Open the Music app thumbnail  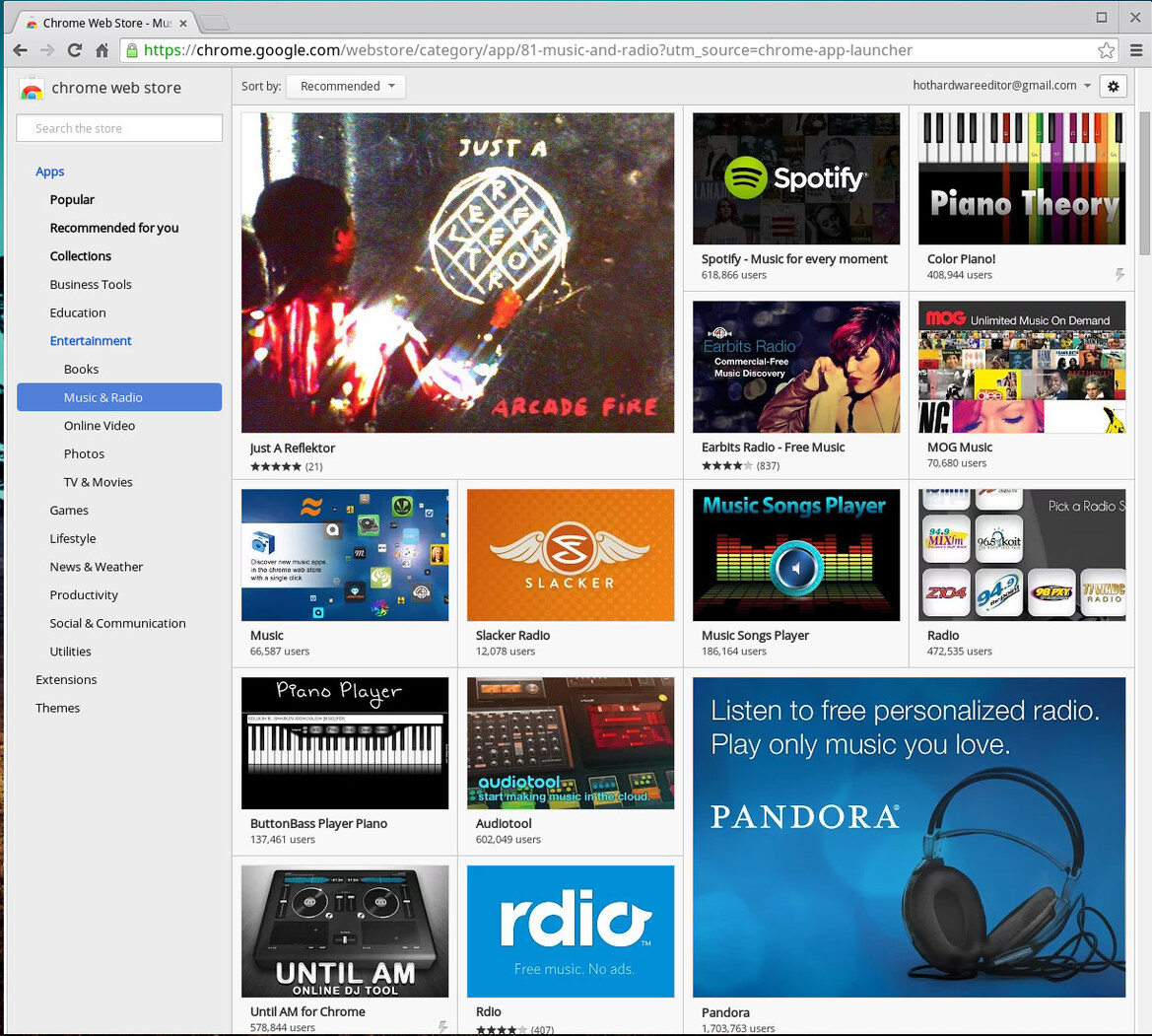click(x=345, y=555)
